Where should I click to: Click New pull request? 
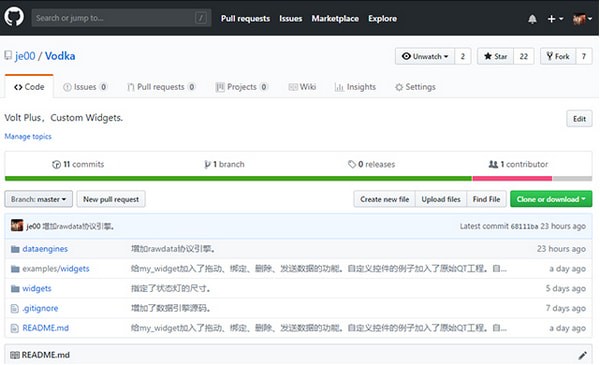click(111, 199)
